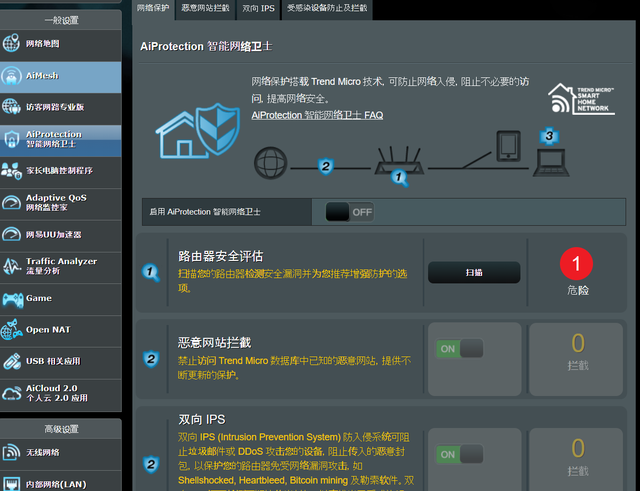The image size is (640, 491).
Task: Click the 危险 label under the badge
Action: click(578, 290)
